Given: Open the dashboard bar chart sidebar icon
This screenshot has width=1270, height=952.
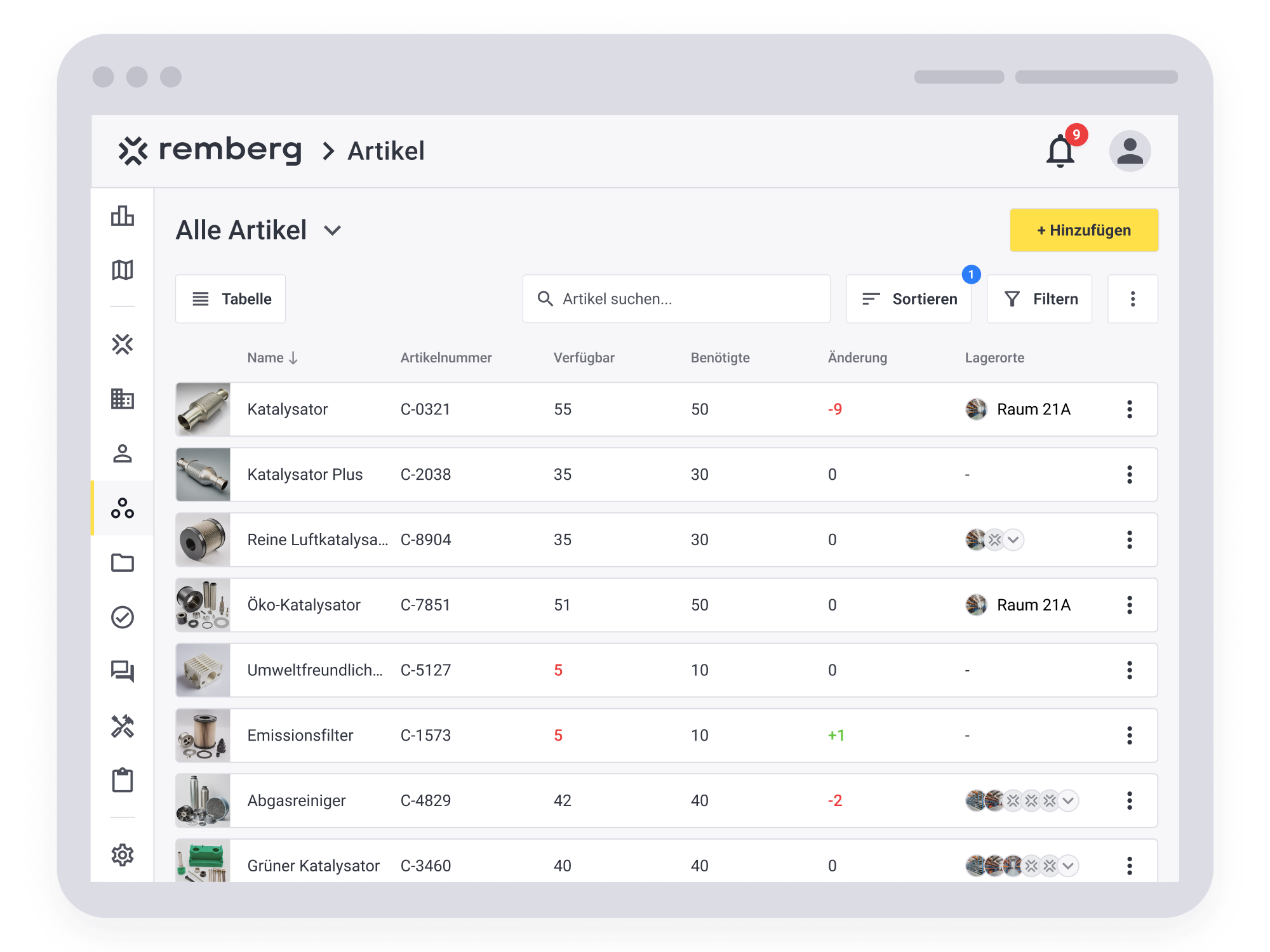Looking at the screenshot, I should (x=123, y=216).
